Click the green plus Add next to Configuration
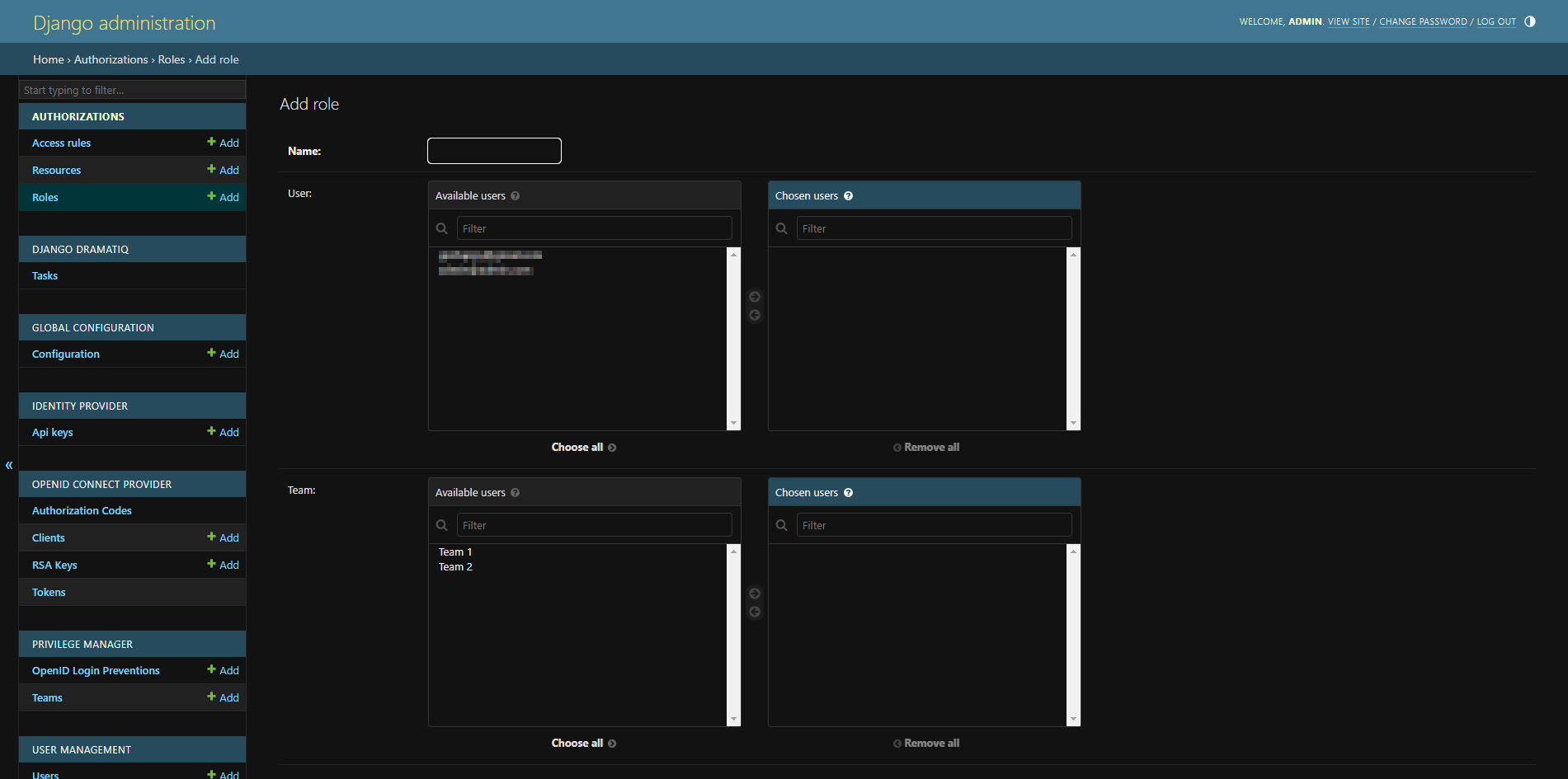Image resolution: width=1568 pixels, height=779 pixels. click(x=223, y=354)
